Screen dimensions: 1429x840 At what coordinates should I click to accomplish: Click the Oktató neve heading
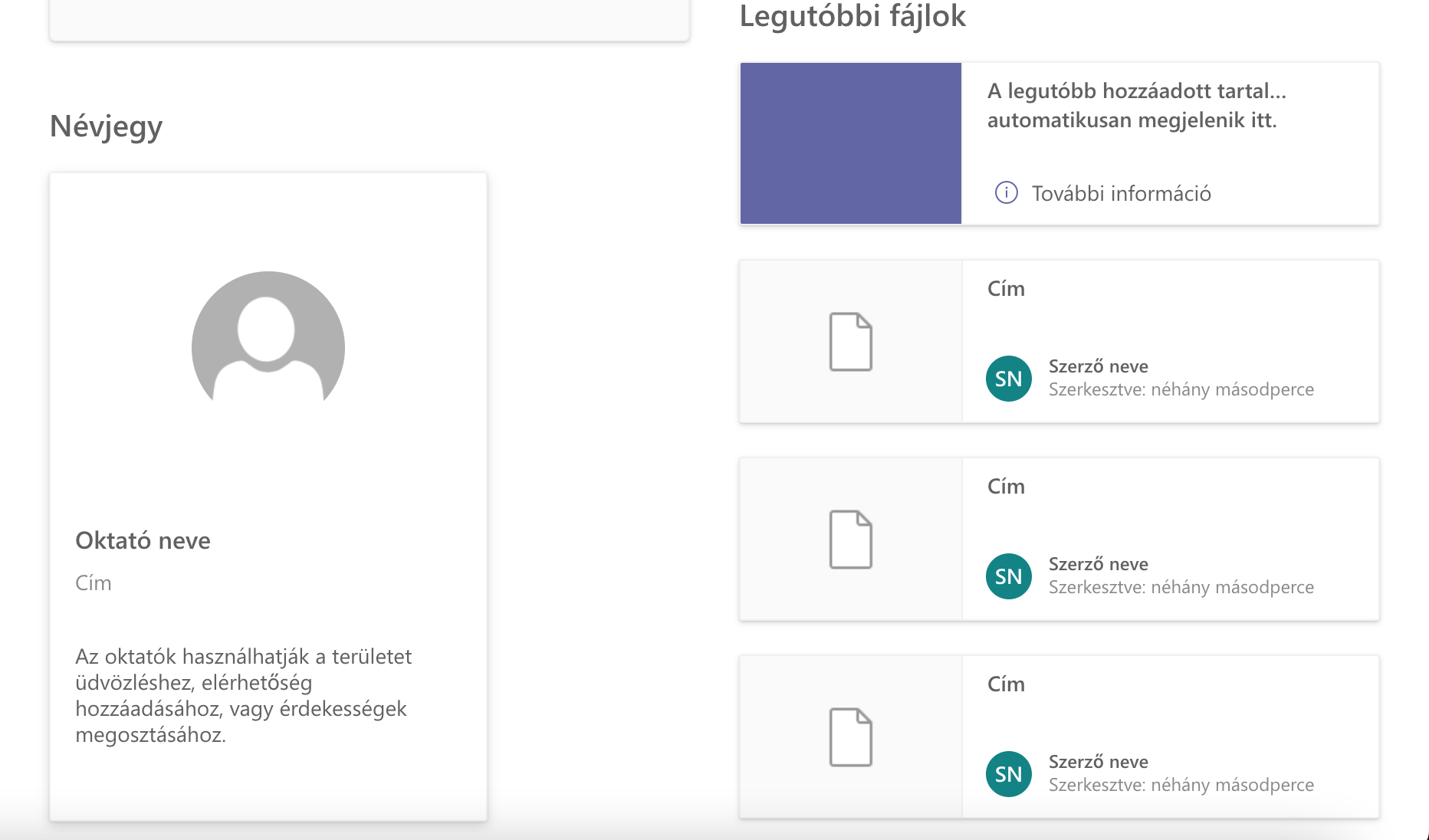pos(143,540)
